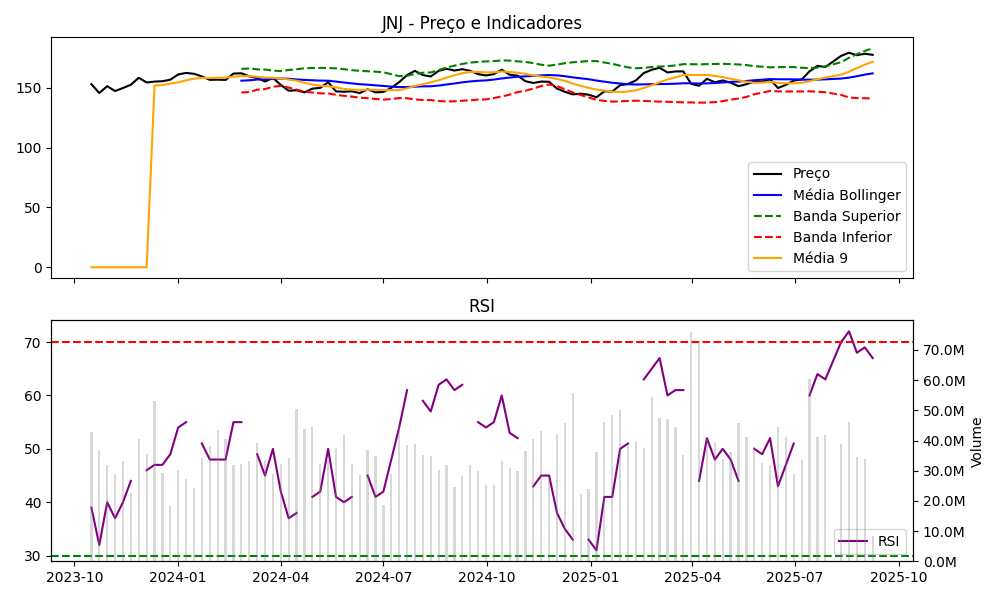This screenshot has width=1000, height=600.
Task: Click the '70' tick on RSI axis
Action: 33,342
